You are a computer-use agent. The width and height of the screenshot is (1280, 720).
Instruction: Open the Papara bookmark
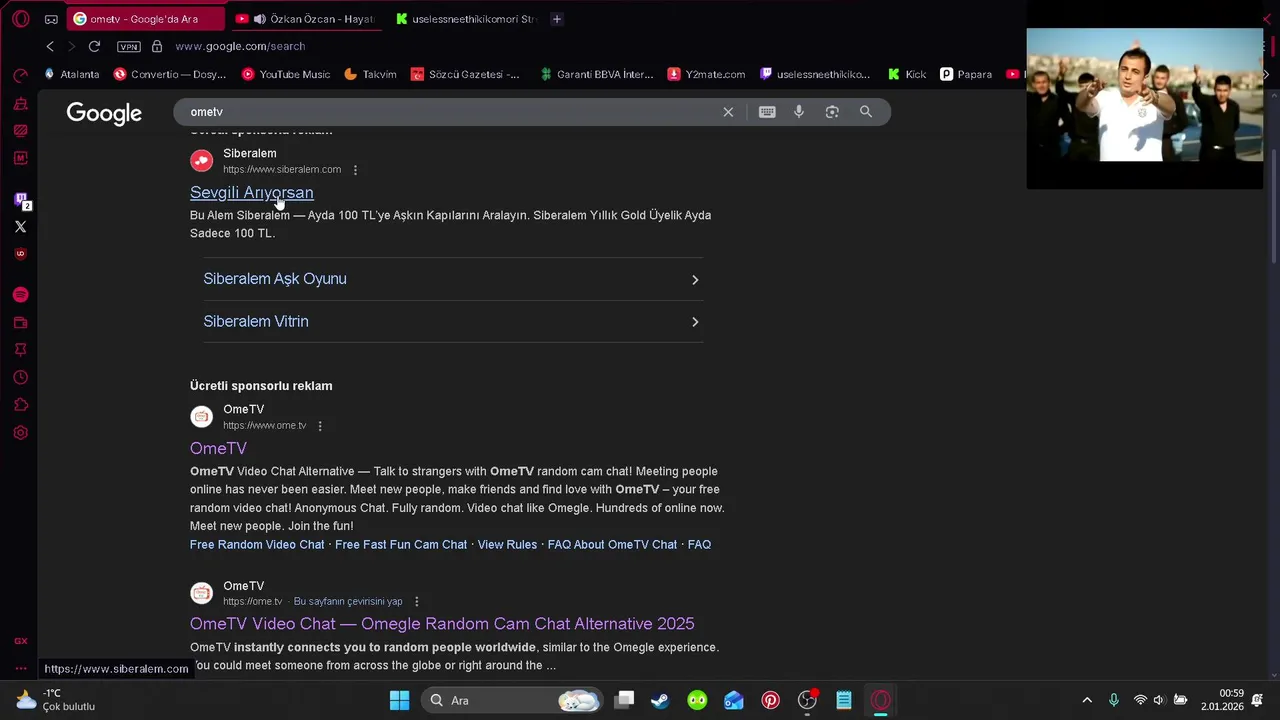point(966,74)
